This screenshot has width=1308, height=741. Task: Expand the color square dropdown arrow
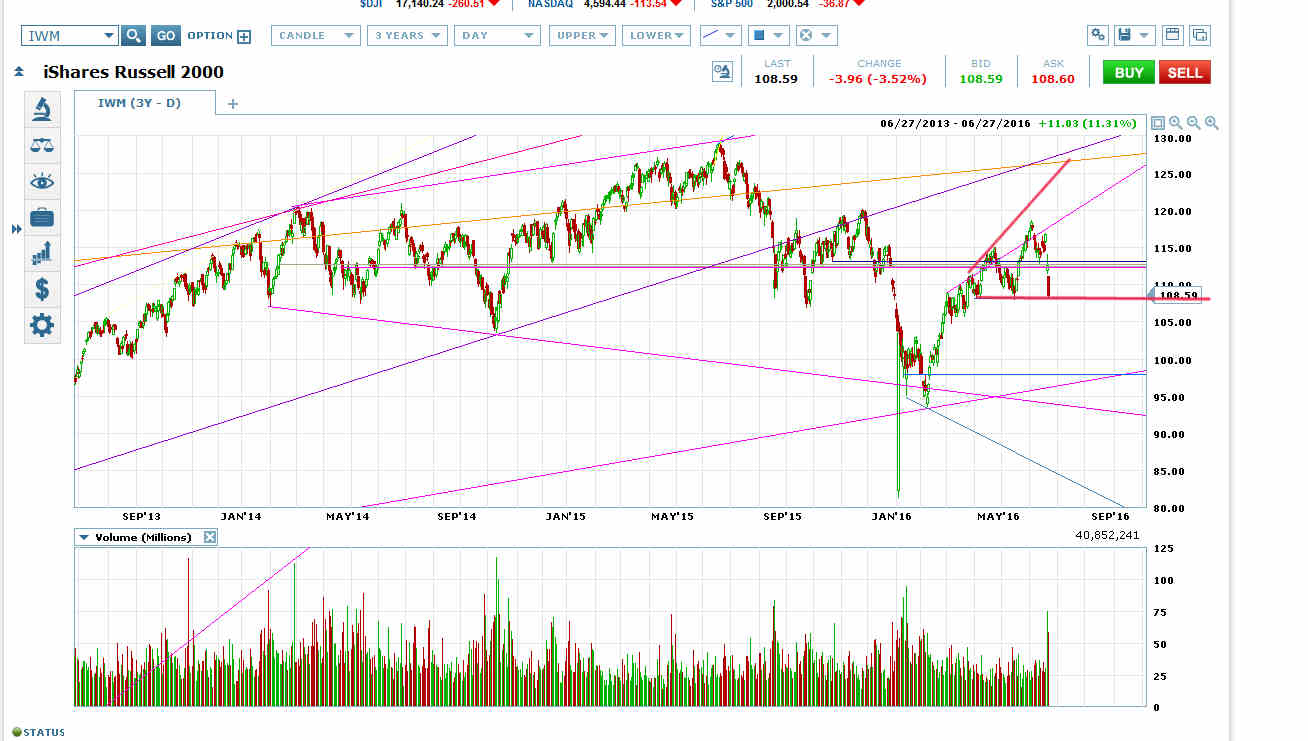pyautogui.click(x=780, y=35)
